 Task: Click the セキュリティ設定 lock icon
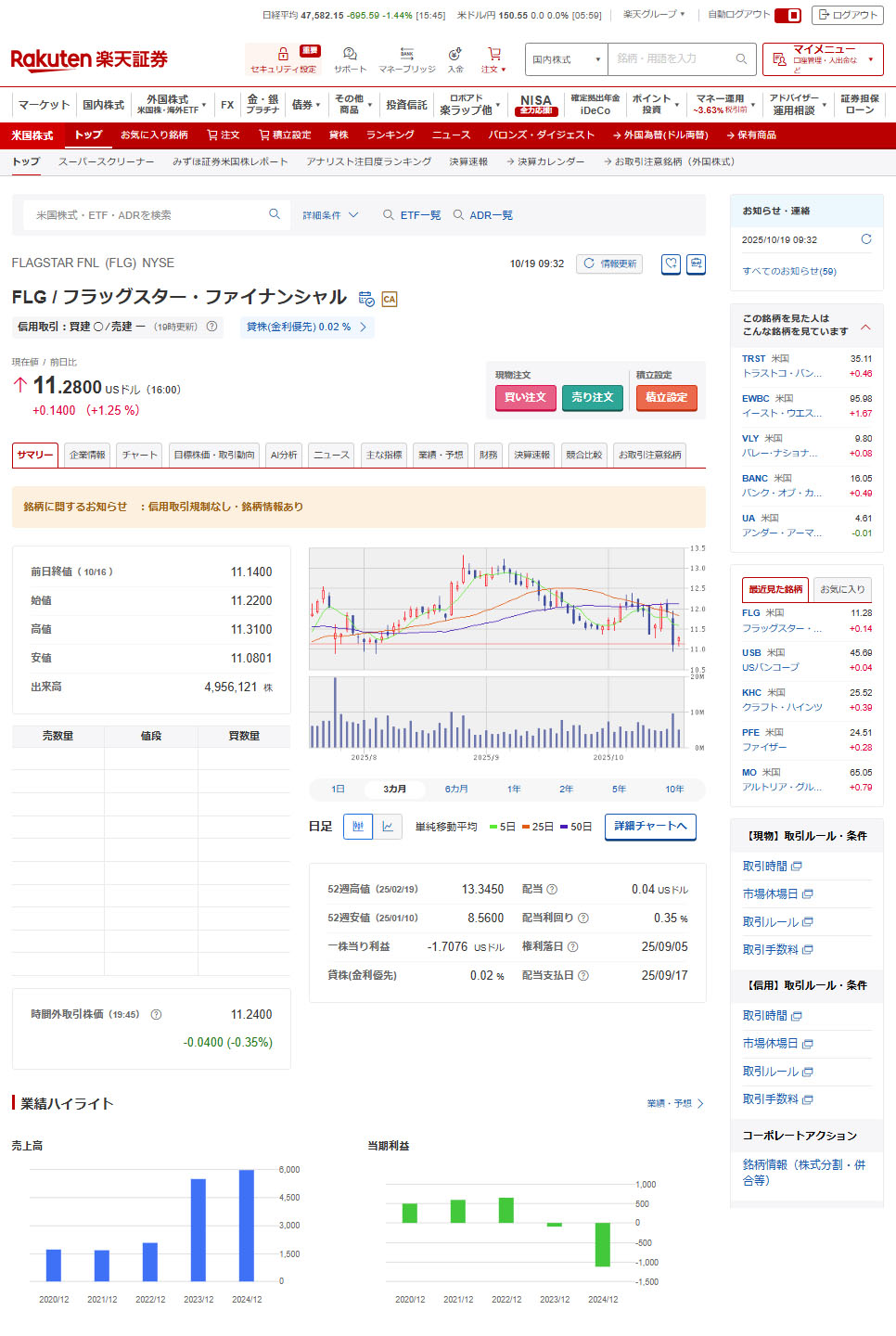pos(283,55)
